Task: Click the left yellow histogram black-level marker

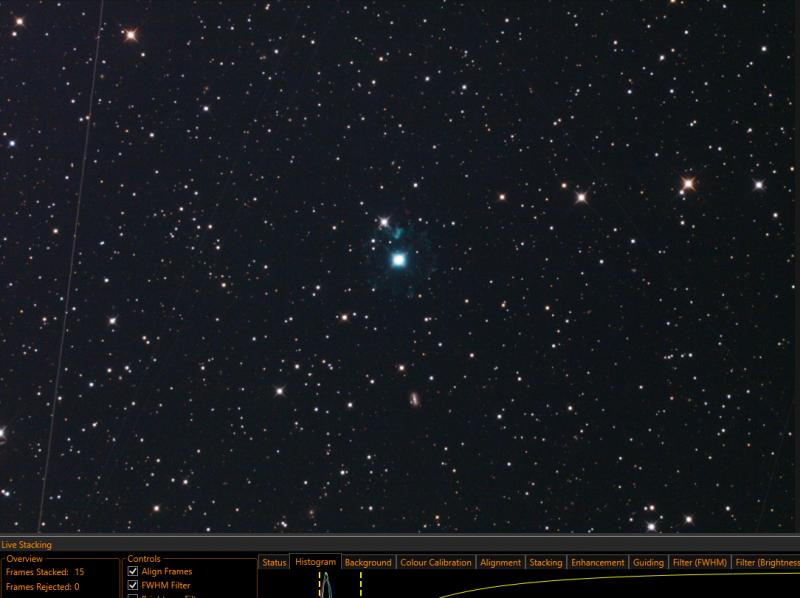Action: (319, 585)
